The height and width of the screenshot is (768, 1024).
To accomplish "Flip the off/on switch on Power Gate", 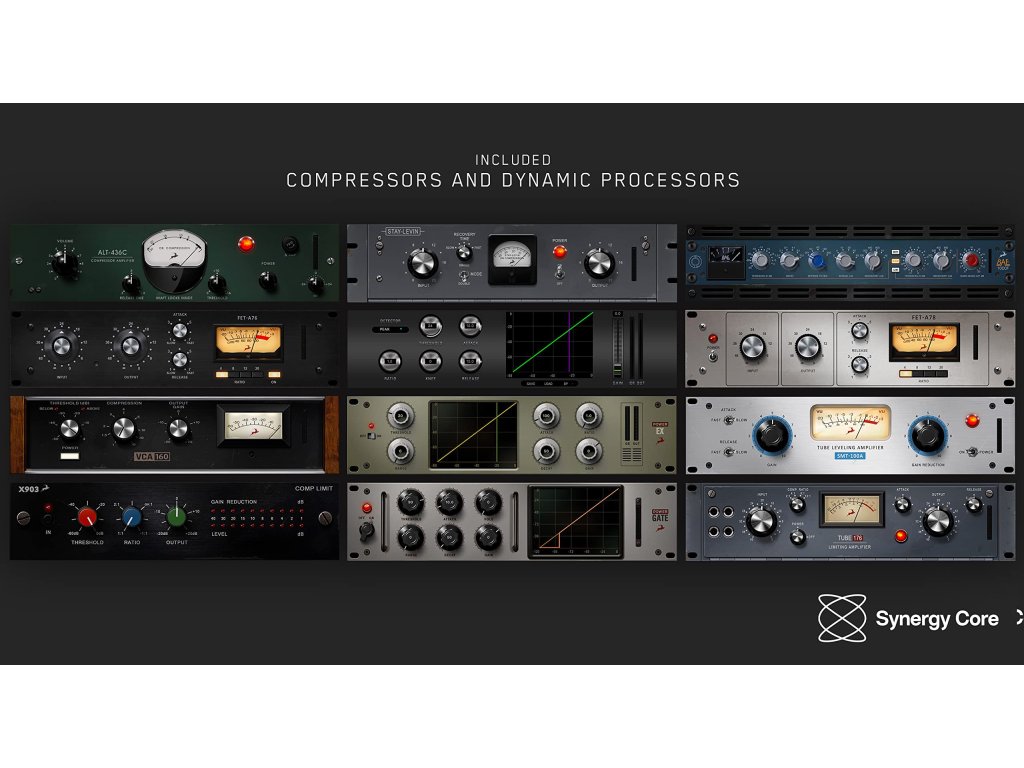I will [x=368, y=531].
